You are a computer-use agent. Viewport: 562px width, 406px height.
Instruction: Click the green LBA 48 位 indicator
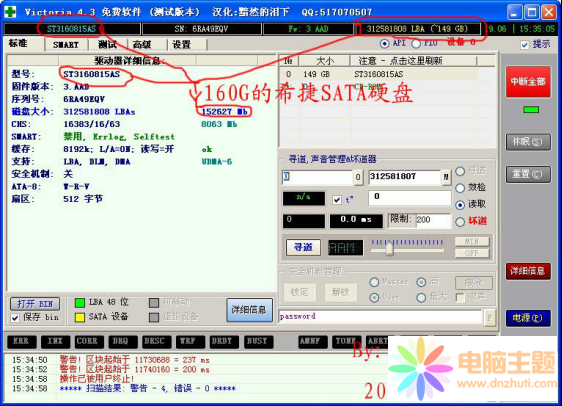click(x=80, y=303)
